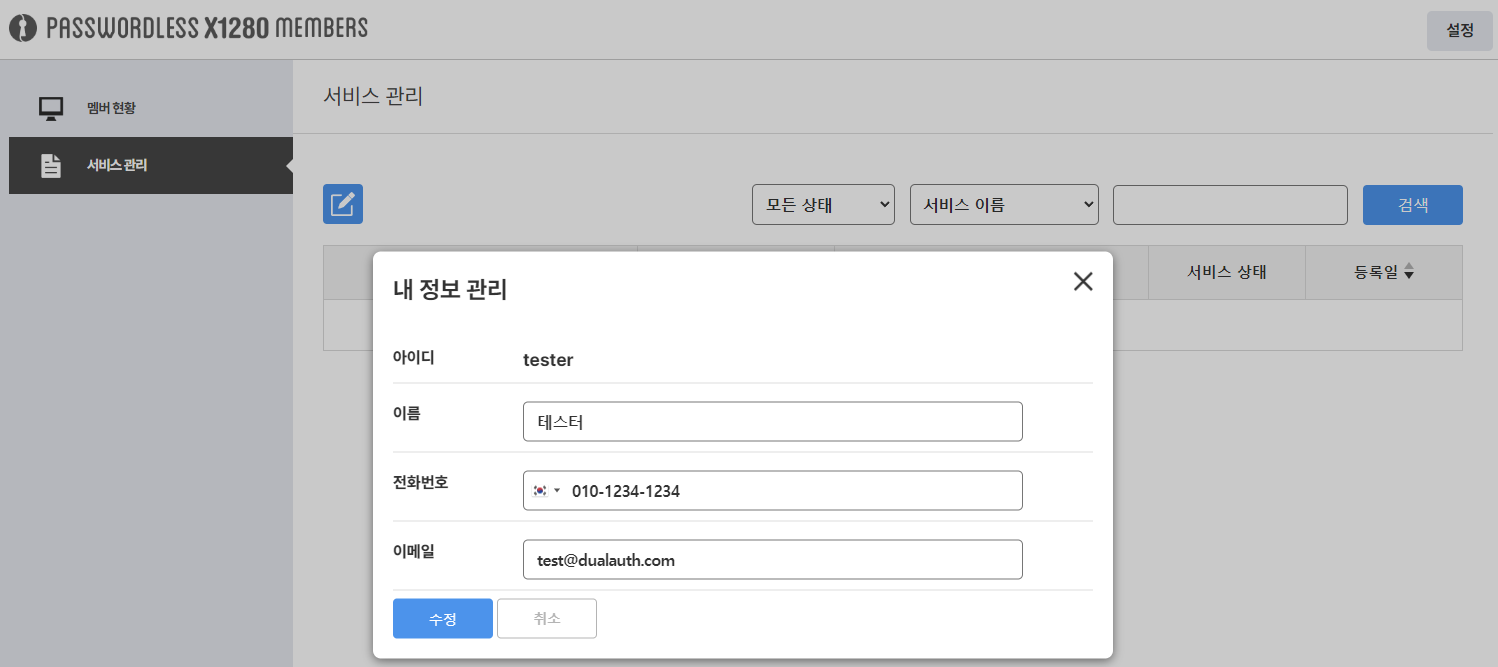Screen dimensions: 1498x667
Task: Click the 내 정보 관리 dialog title
Action: [450, 290]
